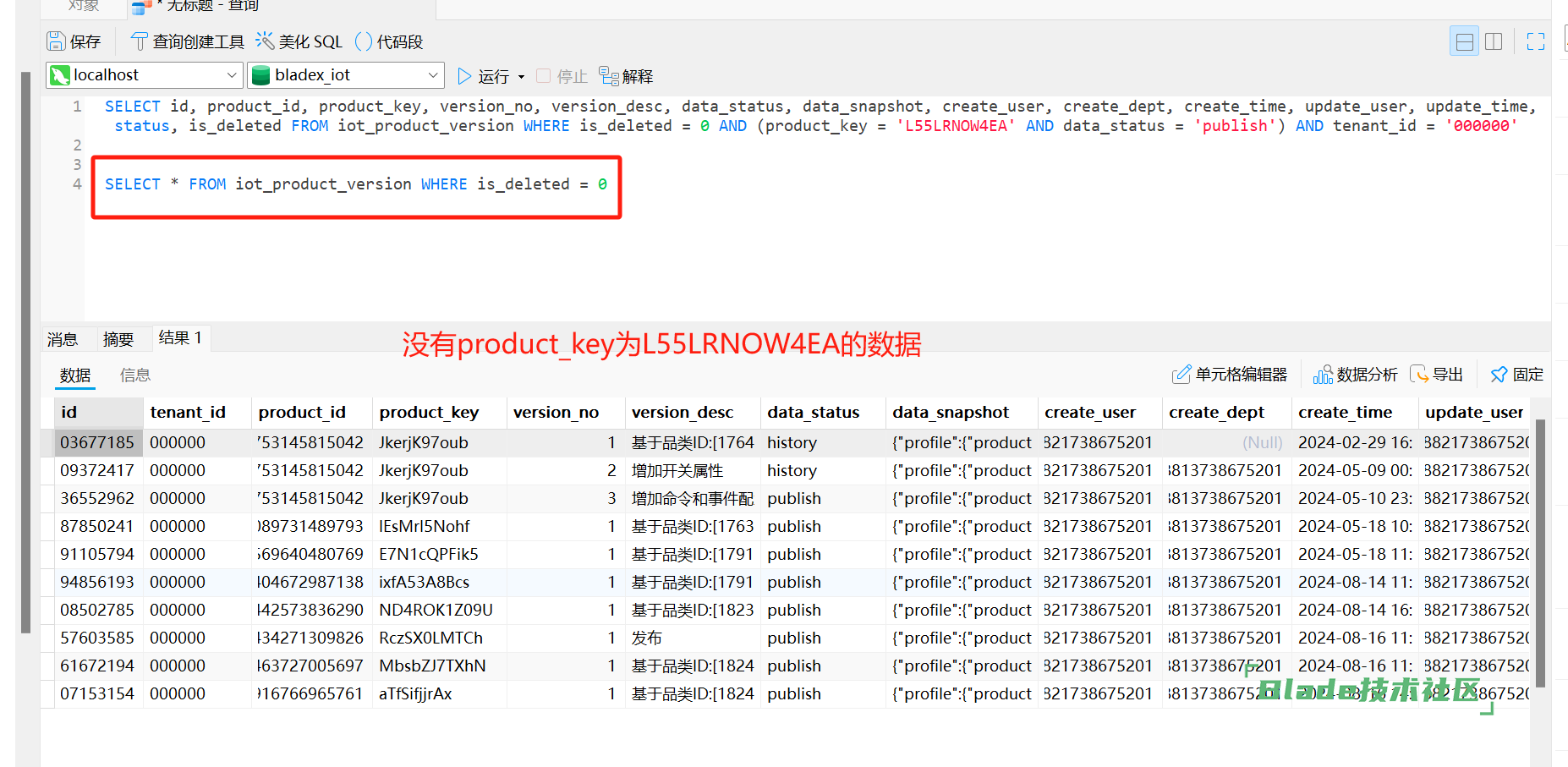Click the create_time column header
The height and width of the screenshot is (767, 1568).
[x=1355, y=412]
